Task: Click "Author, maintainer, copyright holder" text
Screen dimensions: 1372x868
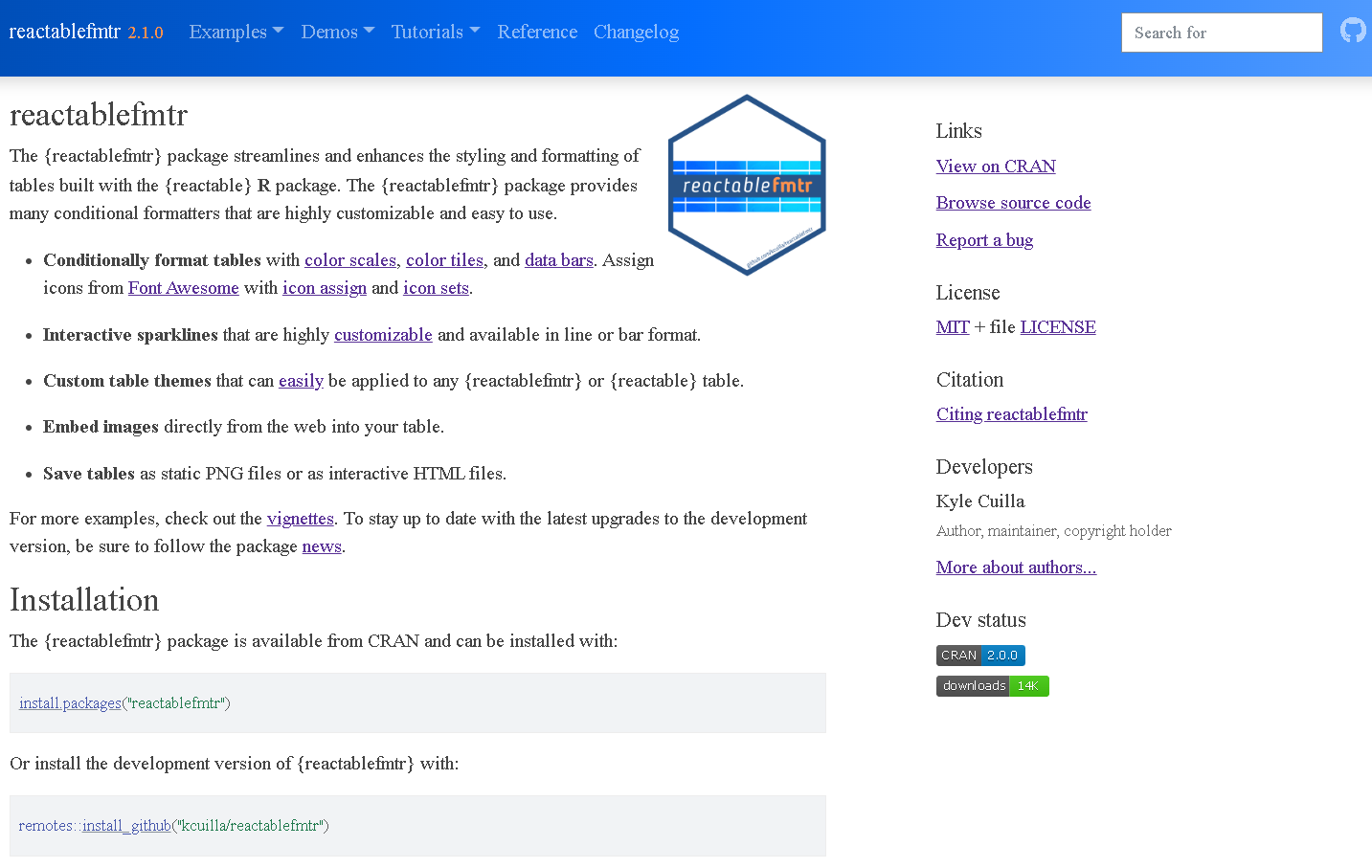Action: (x=1054, y=531)
